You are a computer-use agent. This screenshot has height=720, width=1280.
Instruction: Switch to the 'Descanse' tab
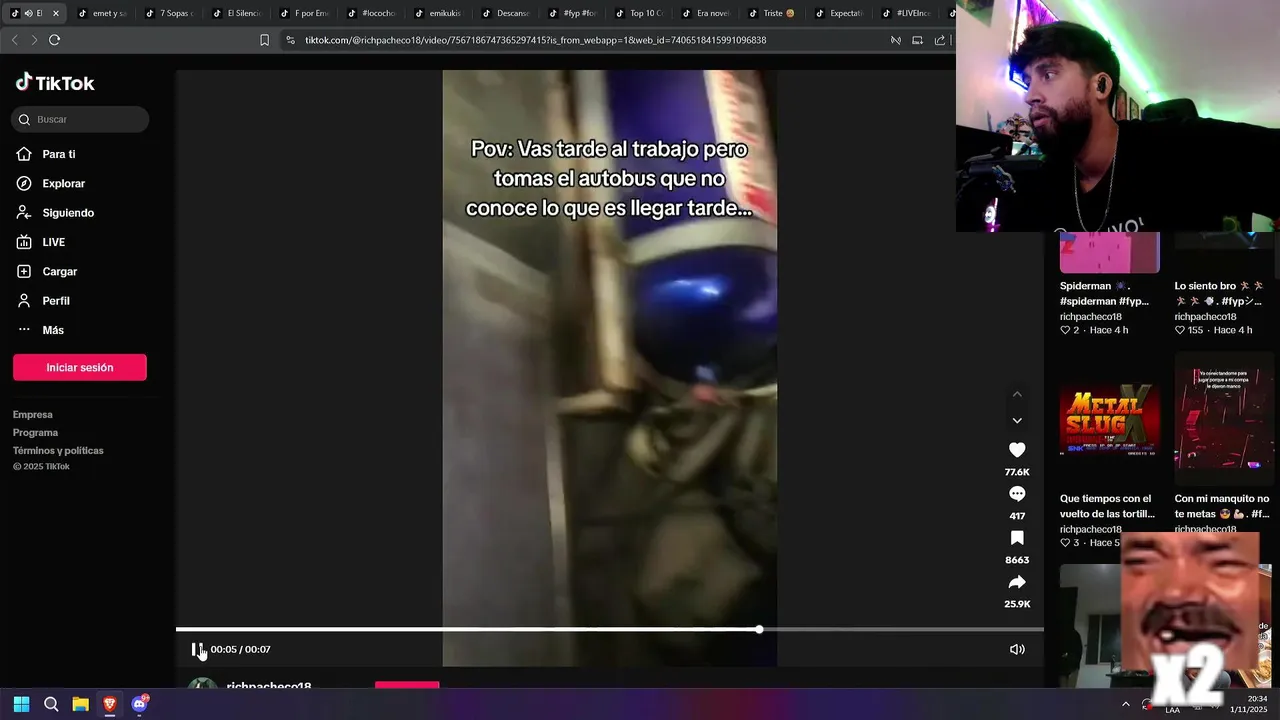pos(507,13)
